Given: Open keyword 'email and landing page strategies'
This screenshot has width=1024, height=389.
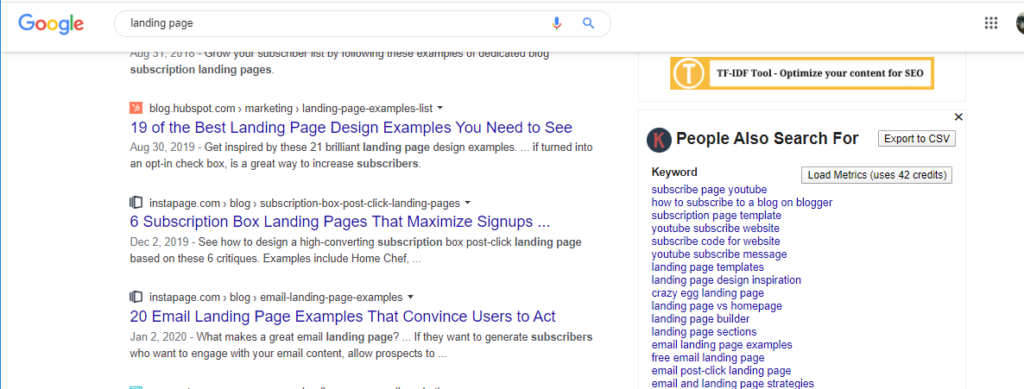Looking at the screenshot, I should (733, 383).
